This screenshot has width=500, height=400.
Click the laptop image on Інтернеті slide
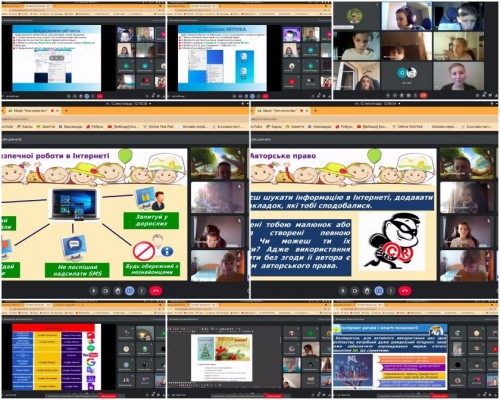(x=74, y=204)
